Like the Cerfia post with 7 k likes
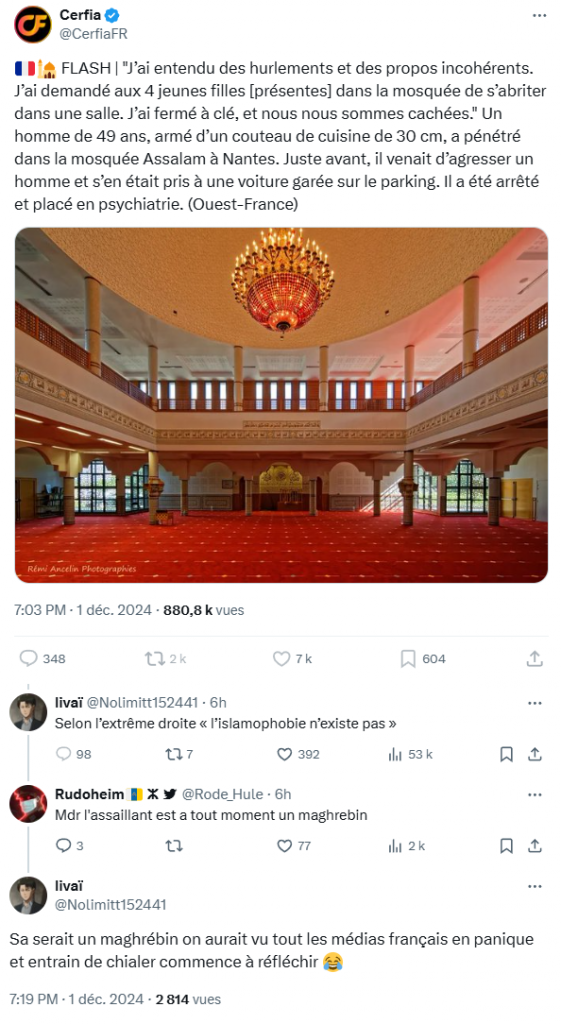This screenshot has width=561, height=1024. [281, 658]
